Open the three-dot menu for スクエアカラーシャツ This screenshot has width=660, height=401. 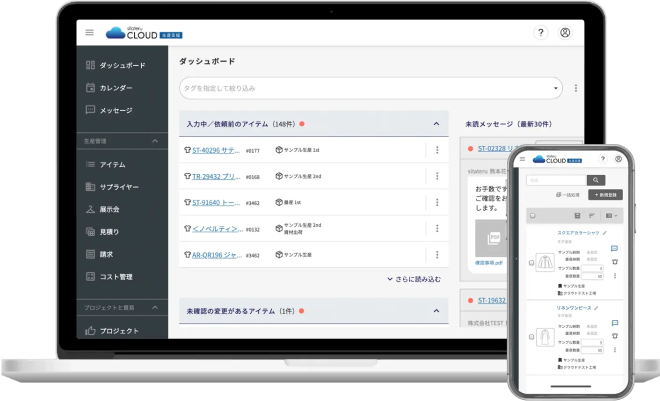(x=615, y=276)
